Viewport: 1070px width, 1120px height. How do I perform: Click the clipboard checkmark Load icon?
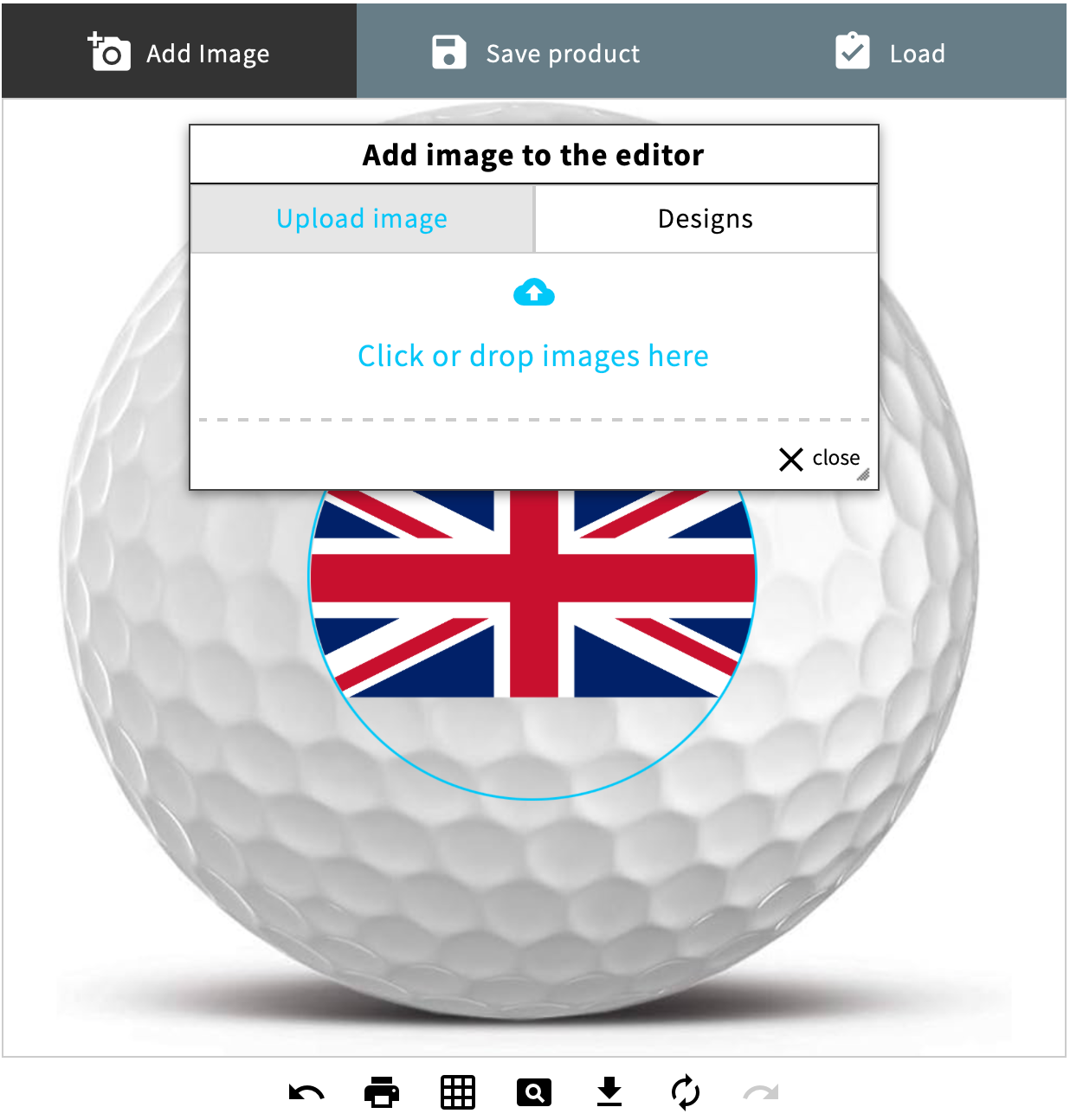point(853,51)
